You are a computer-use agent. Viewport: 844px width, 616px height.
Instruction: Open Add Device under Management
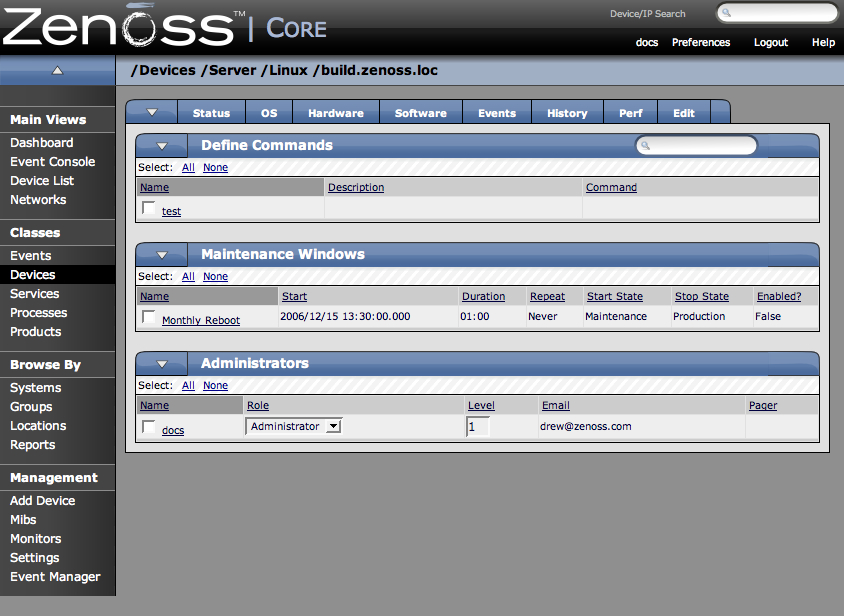(x=43, y=501)
